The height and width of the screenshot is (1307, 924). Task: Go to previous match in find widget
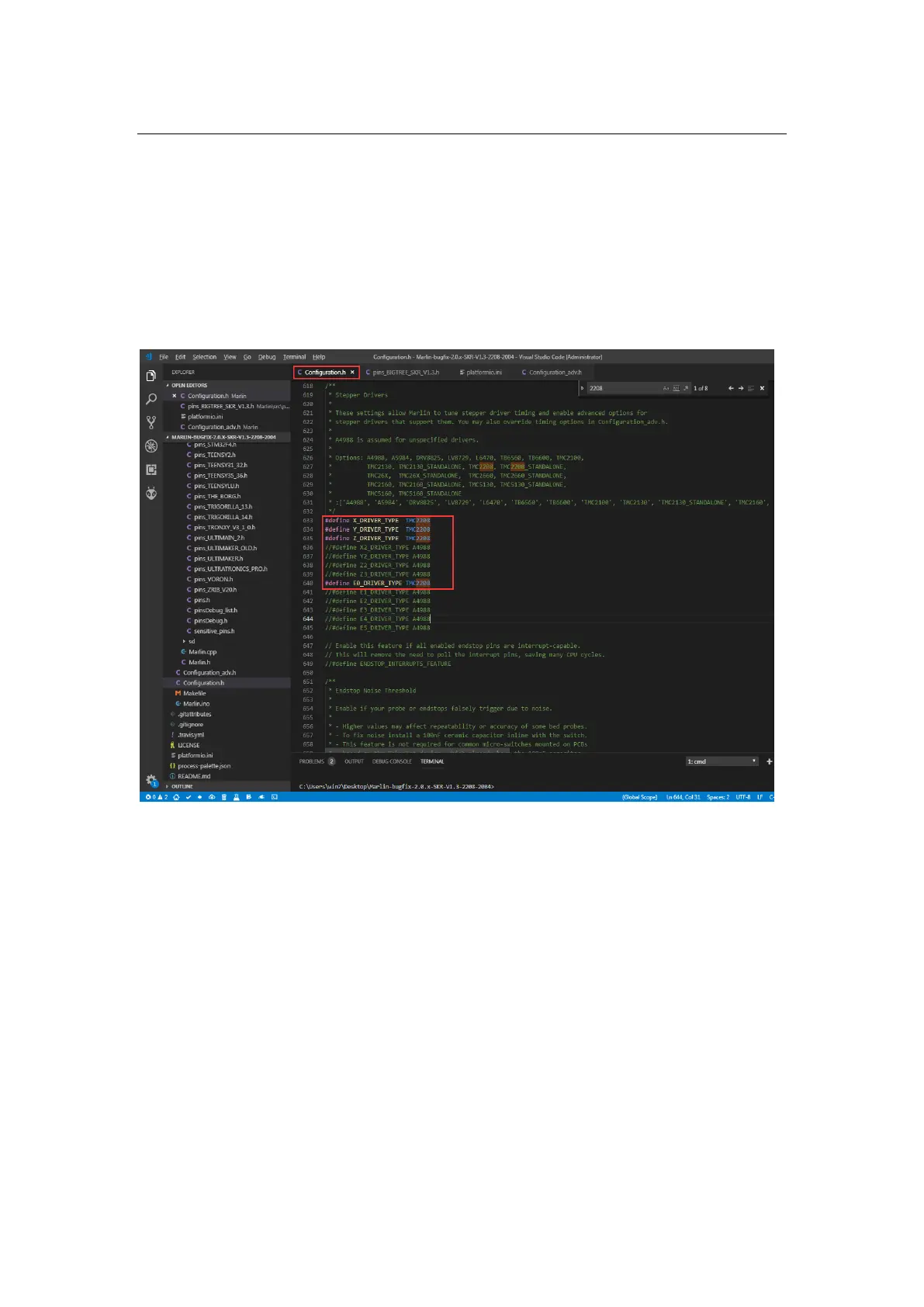point(731,388)
